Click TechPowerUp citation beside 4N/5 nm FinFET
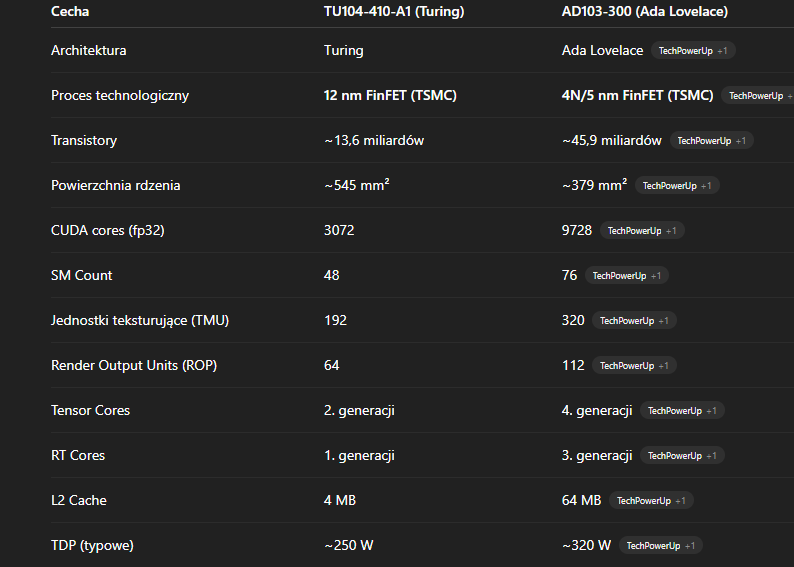 [757, 96]
